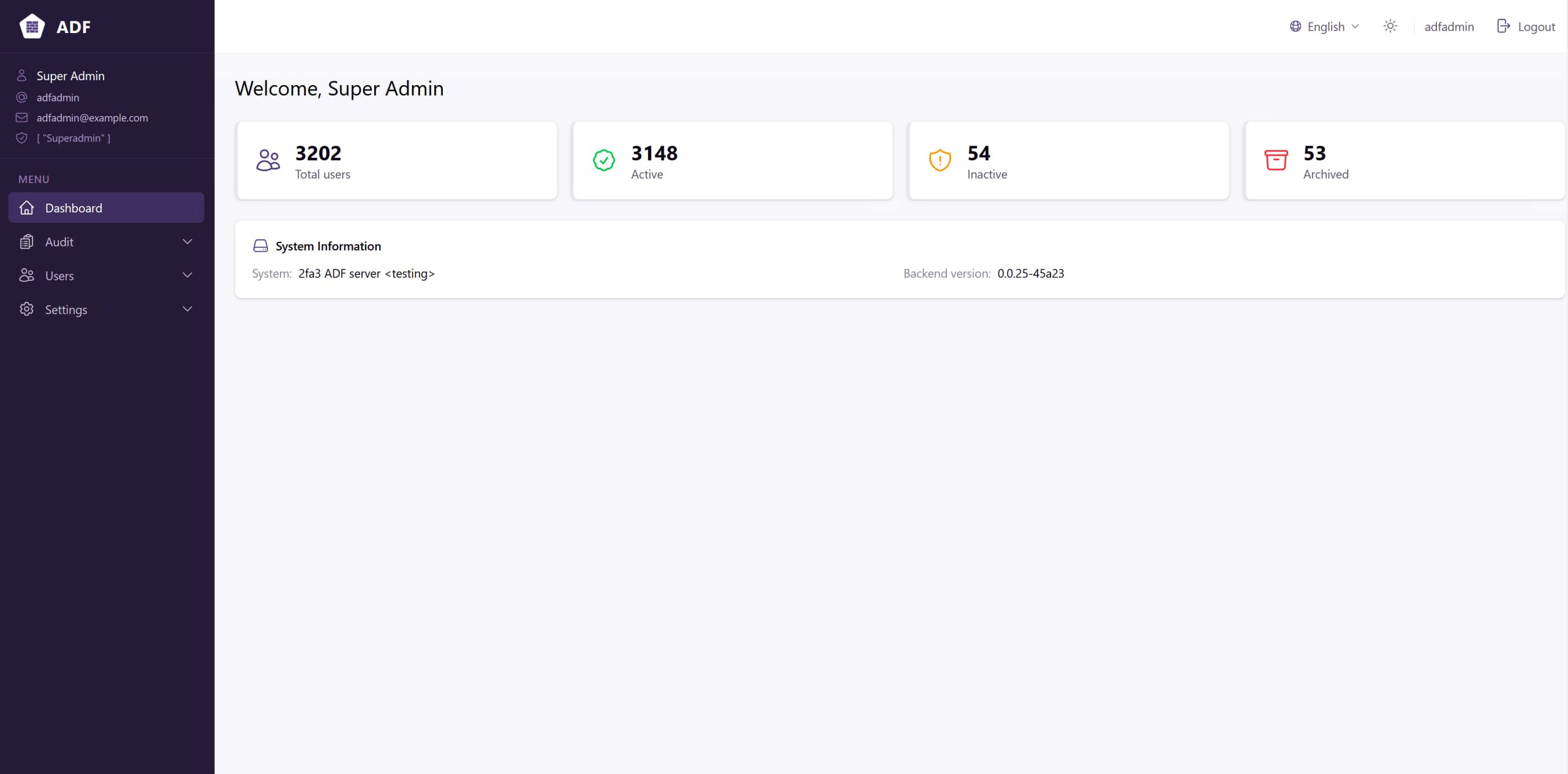Click the Backend version: label

pyautogui.click(x=947, y=274)
